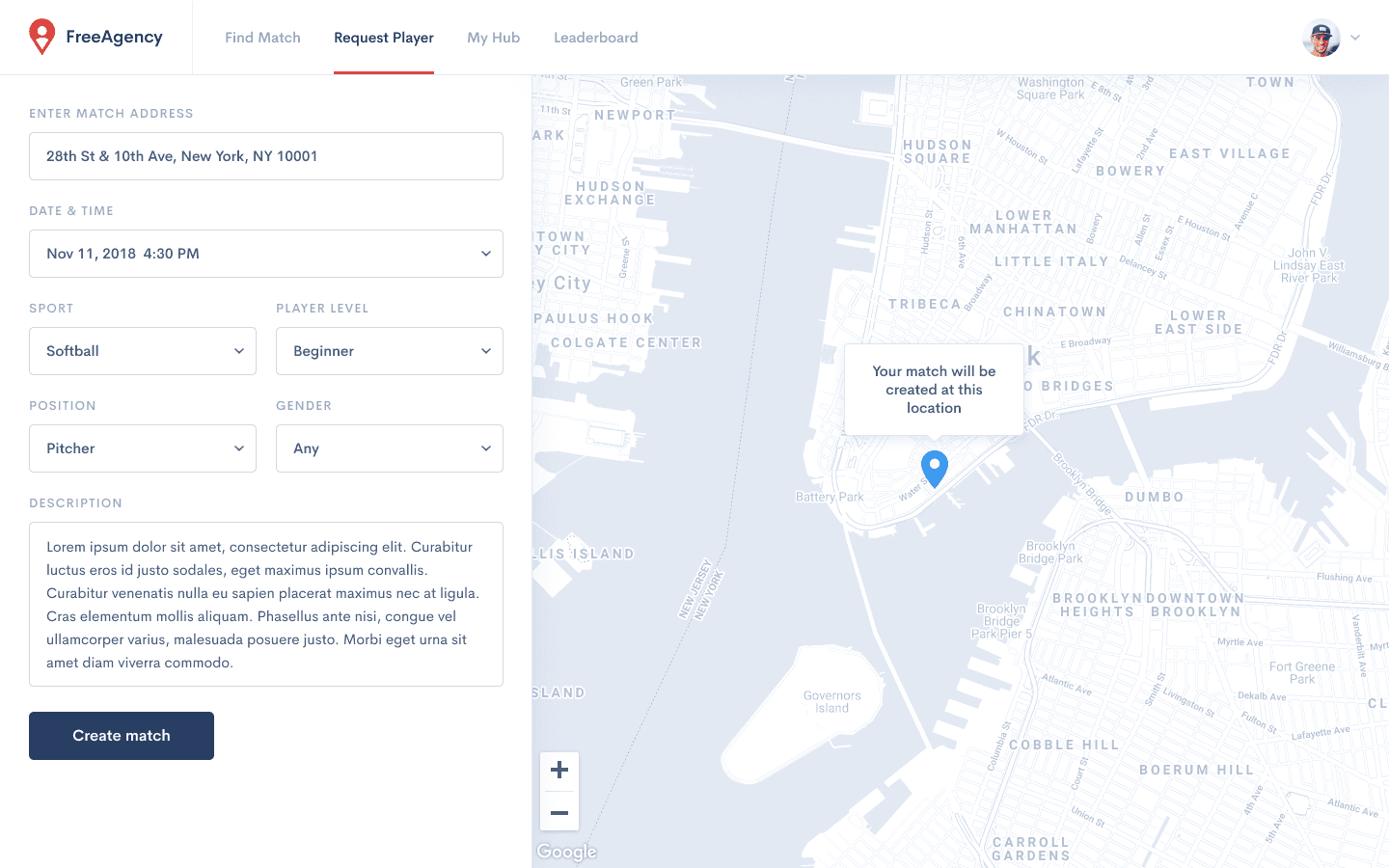Click the PAULUS HOOK map label
The width and height of the screenshot is (1389, 868).
[593, 318]
